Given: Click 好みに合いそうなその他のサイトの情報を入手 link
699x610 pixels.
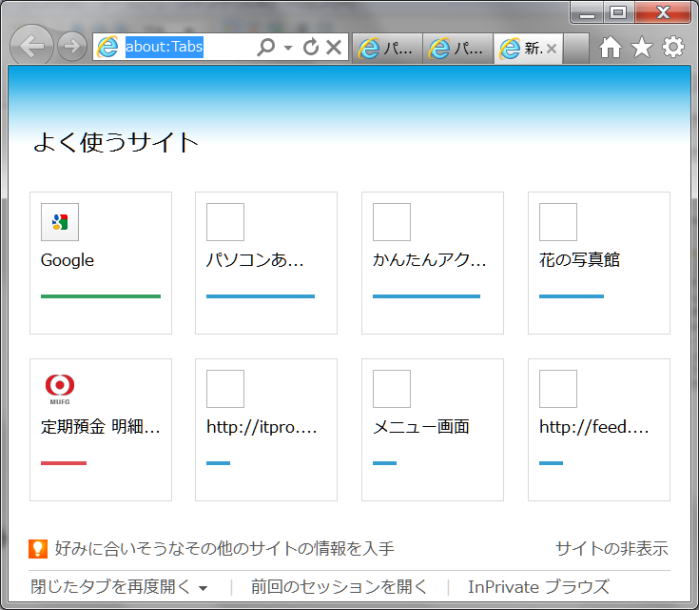Looking at the screenshot, I should (225, 548).
